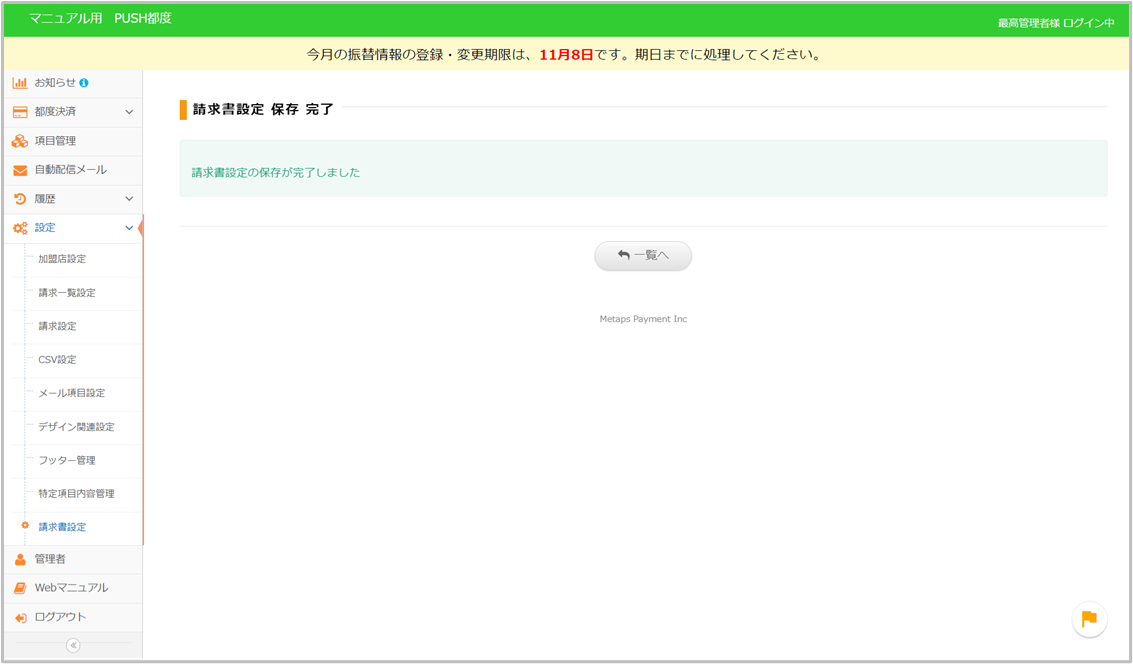Expand the 履歴 menu chevron
Screen dimensions: 1133x664
coord(129,199)
